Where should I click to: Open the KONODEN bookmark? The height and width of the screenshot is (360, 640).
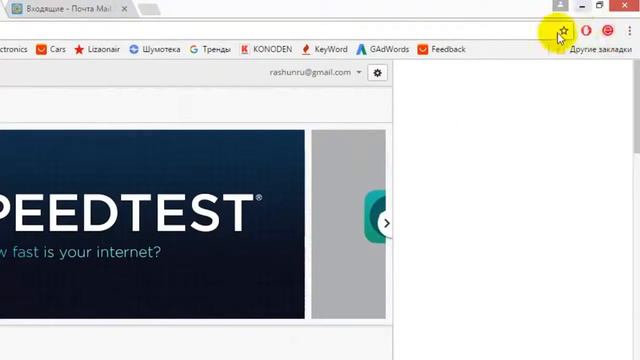coord(266,49)
